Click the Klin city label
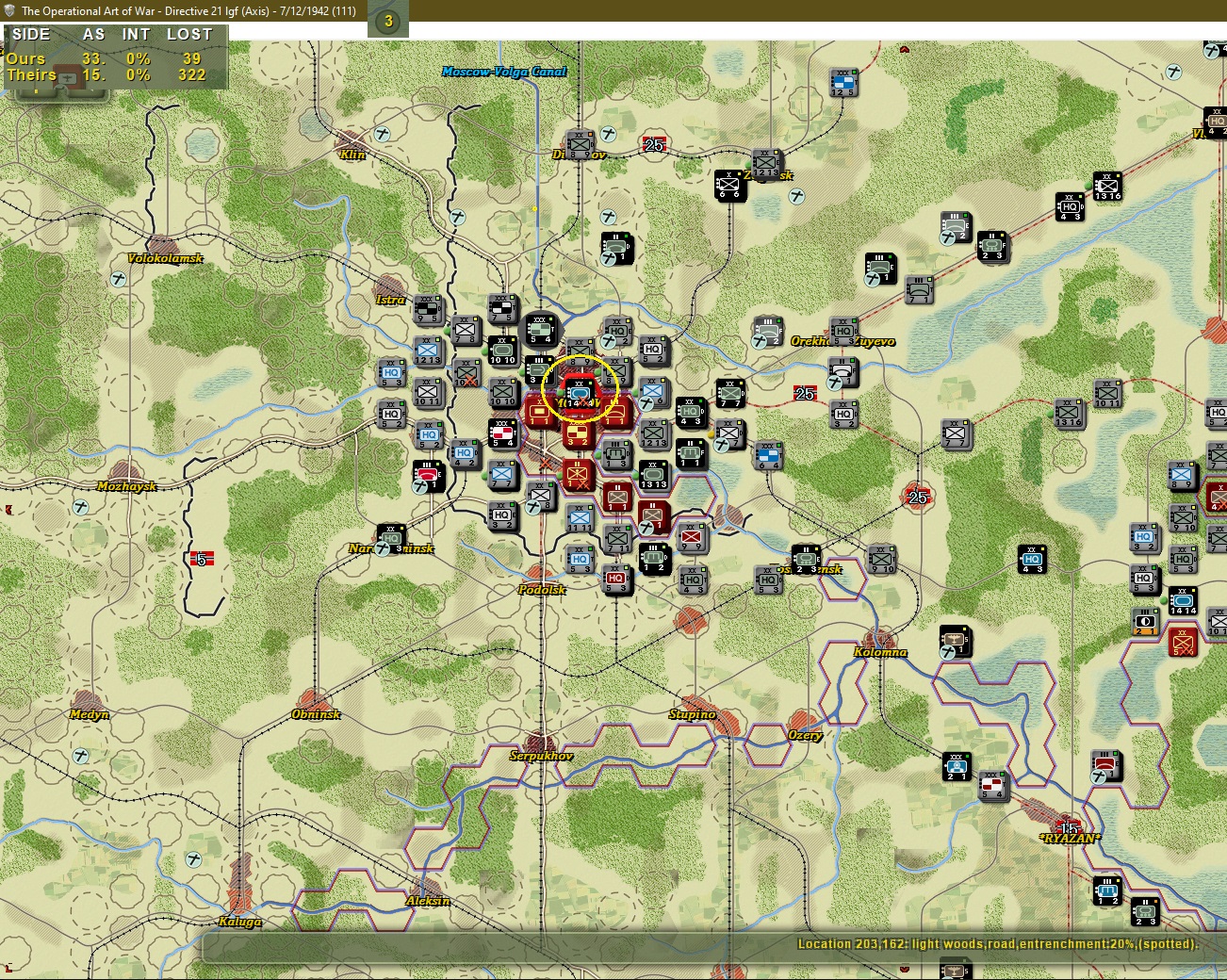The height and width of the screenshot is (980, 1227). point(352,155)
